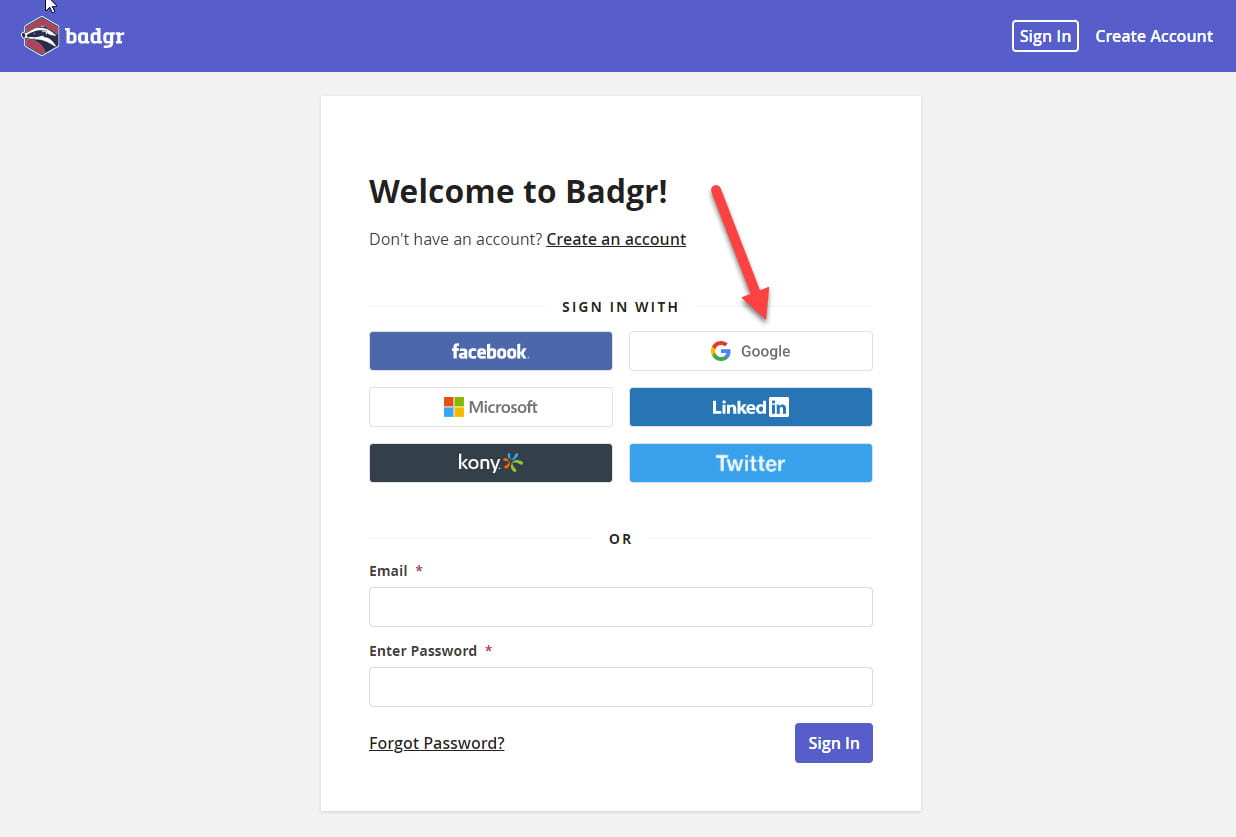Sign in with the Twitter button
This screenshot has height=837, width=1236.
tap(751, 463)
